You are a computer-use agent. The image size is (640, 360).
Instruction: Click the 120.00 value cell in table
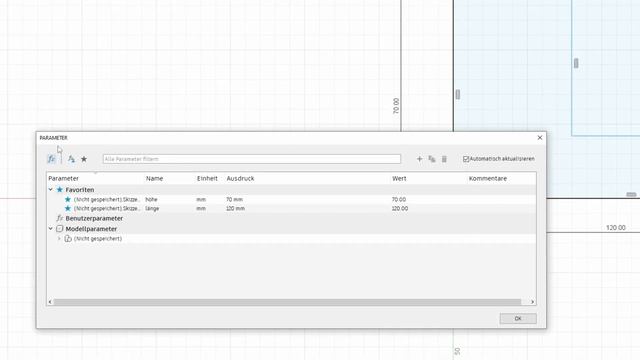tap(400, 209)
